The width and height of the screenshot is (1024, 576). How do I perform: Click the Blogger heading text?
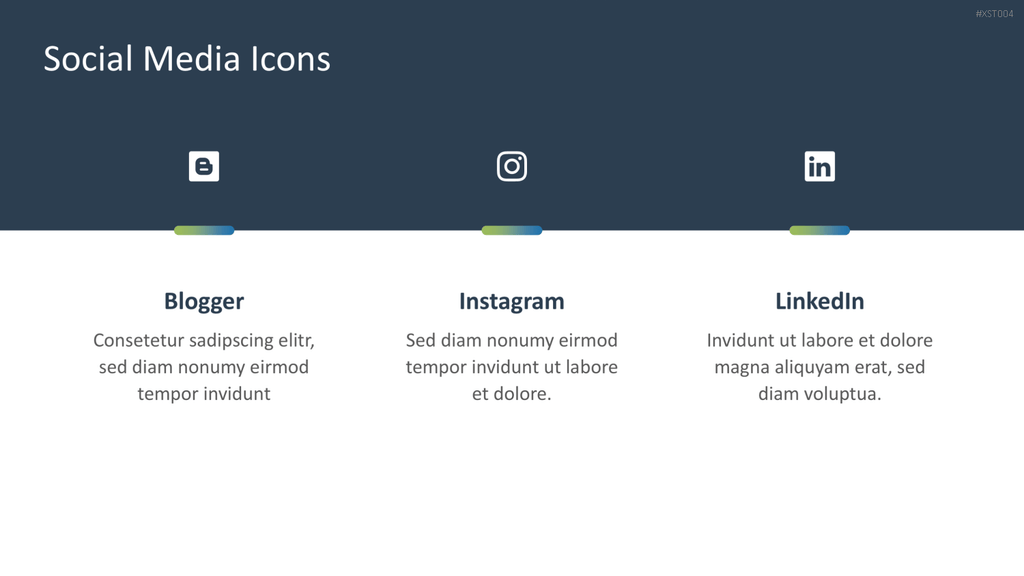click(204, 302)
